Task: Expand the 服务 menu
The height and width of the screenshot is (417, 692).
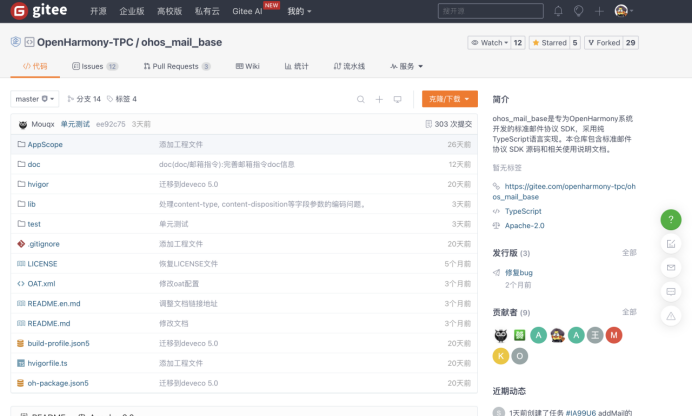Action: (x=400, y=66)
